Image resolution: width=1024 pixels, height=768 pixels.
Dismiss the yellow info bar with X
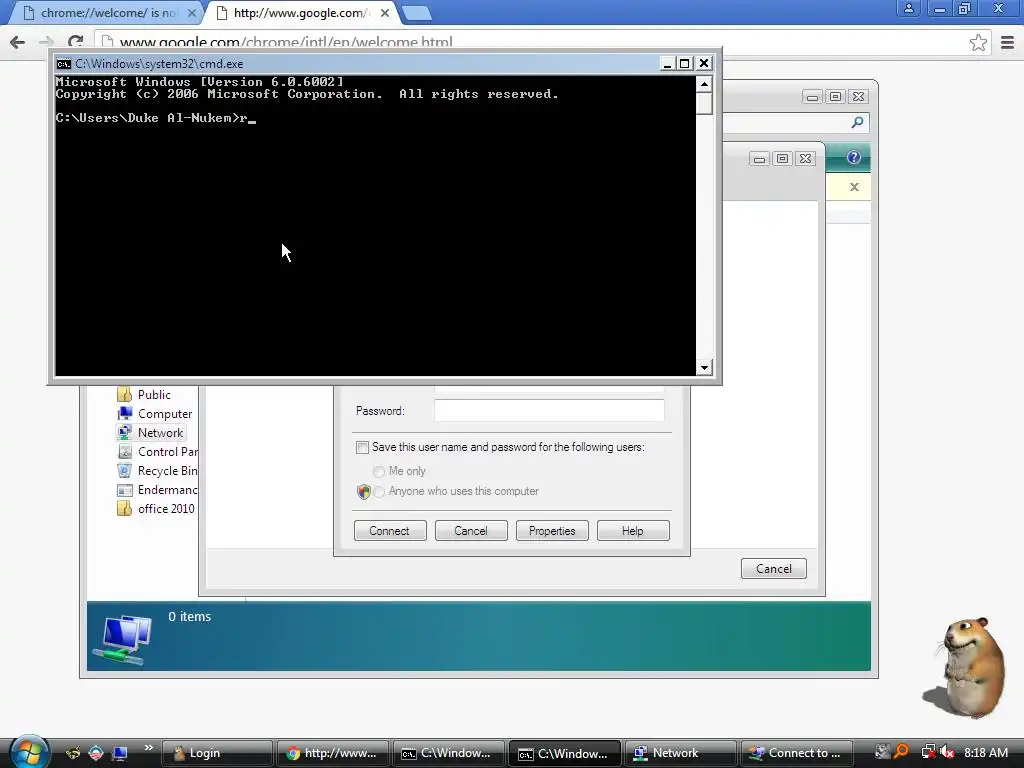[854, 187]
